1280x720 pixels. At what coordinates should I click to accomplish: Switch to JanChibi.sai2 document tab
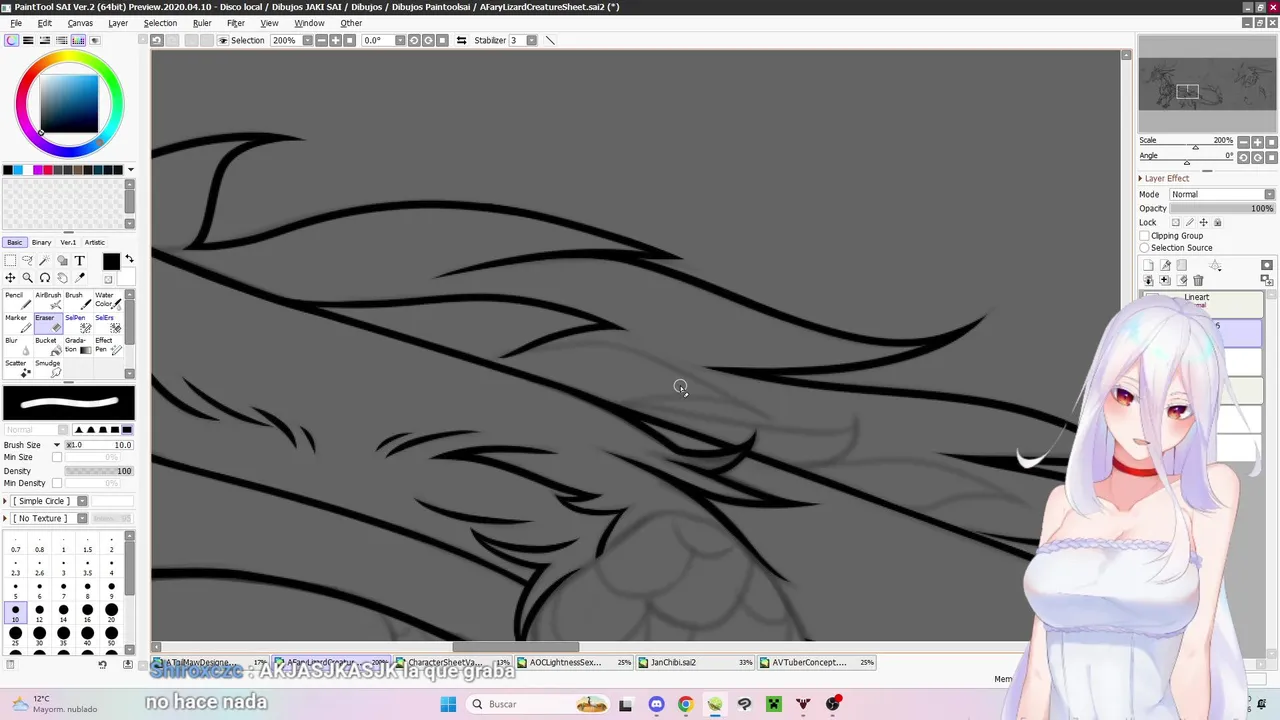click(x=696, y=662)
